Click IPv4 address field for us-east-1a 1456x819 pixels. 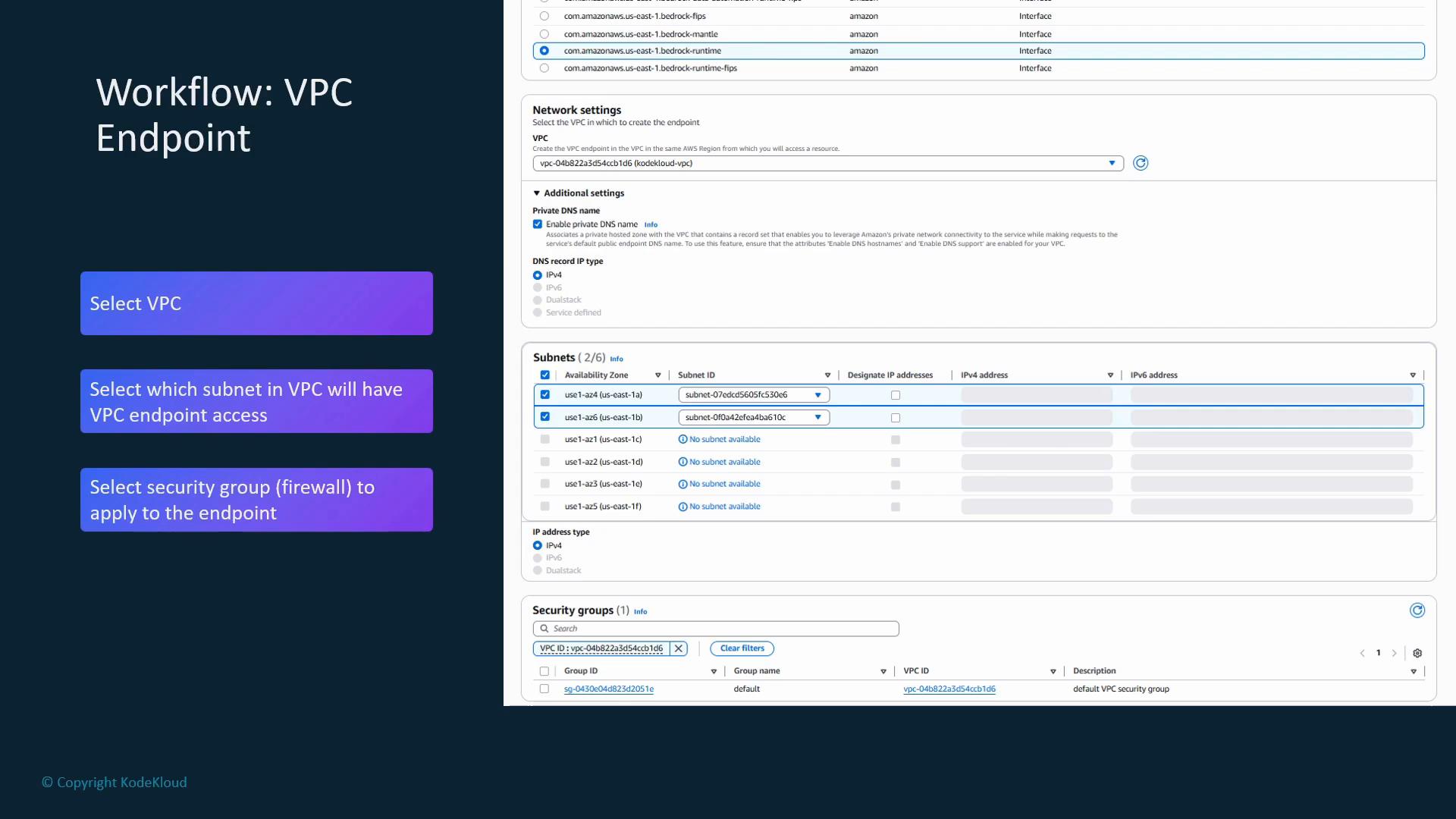coord(1037,395)
